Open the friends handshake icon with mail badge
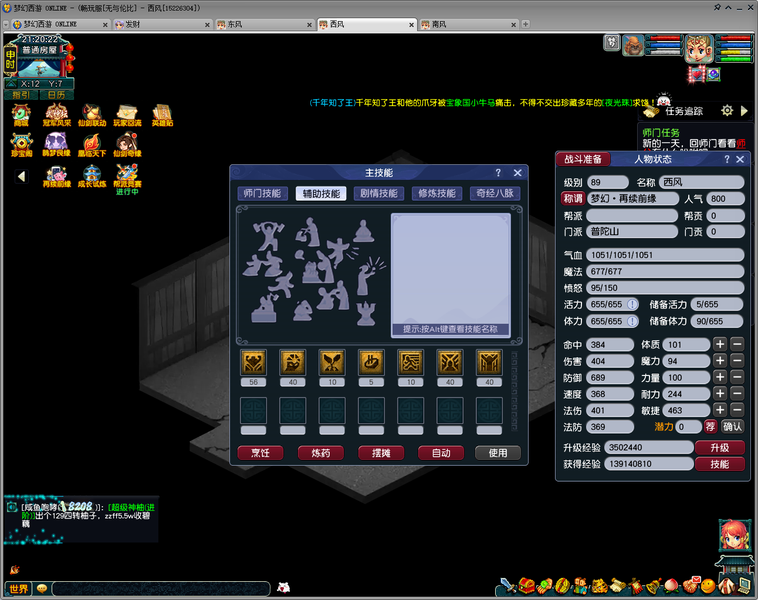This screenshot has height=600, width=758. coord(691,585)
